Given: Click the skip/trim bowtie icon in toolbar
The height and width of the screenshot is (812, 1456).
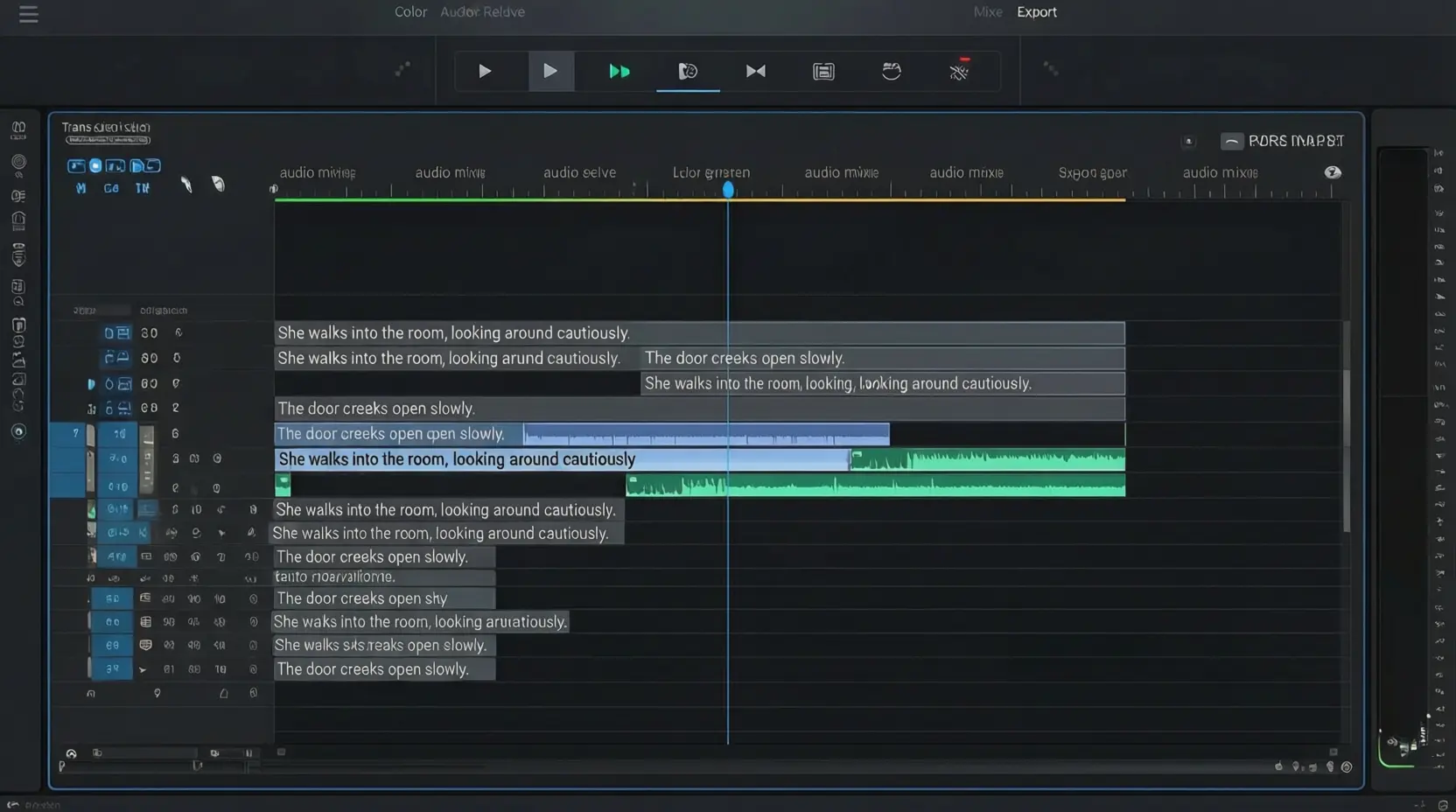Looking at the screenshot, I should [755, 72].
